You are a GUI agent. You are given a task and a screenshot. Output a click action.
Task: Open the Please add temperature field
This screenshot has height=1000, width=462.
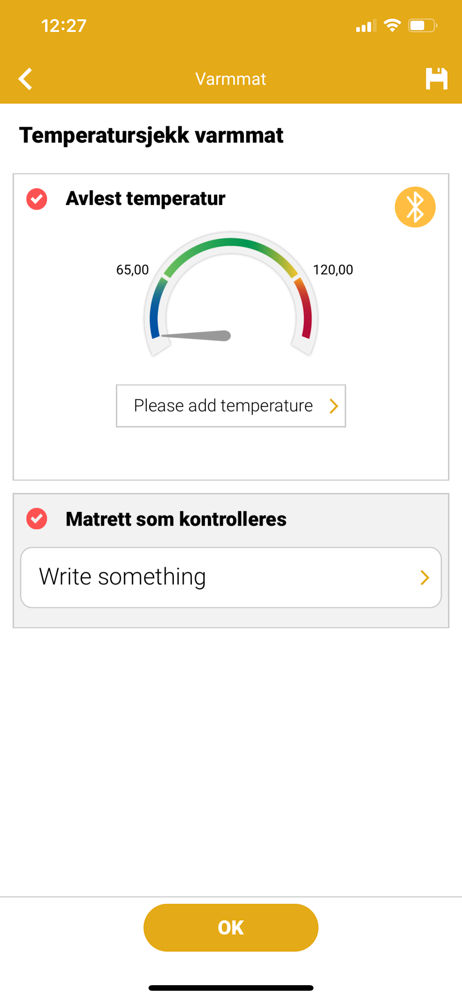click(x=231, y=406)
